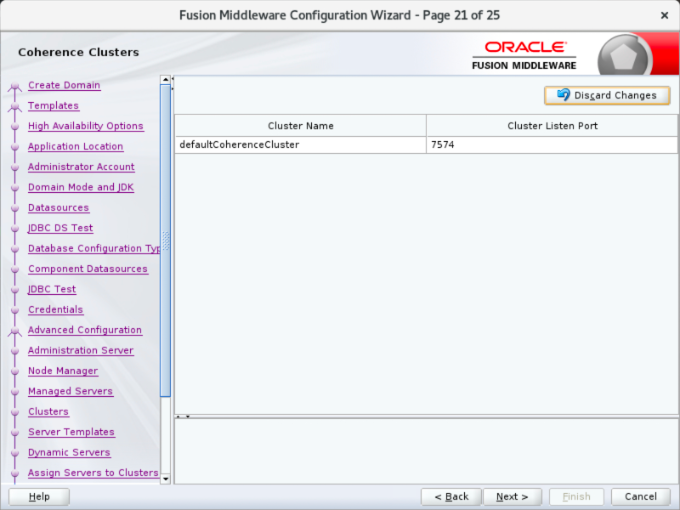The height and width of the screenshot is (510, 680).
Task: Select the defaultCoherenceCluster name cell
Action: pyautogui.click(x=301, y=145)
